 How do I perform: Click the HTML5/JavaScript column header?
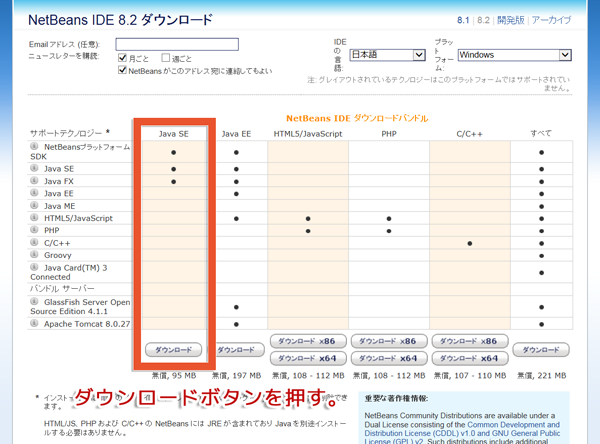[x=308, y=134]
